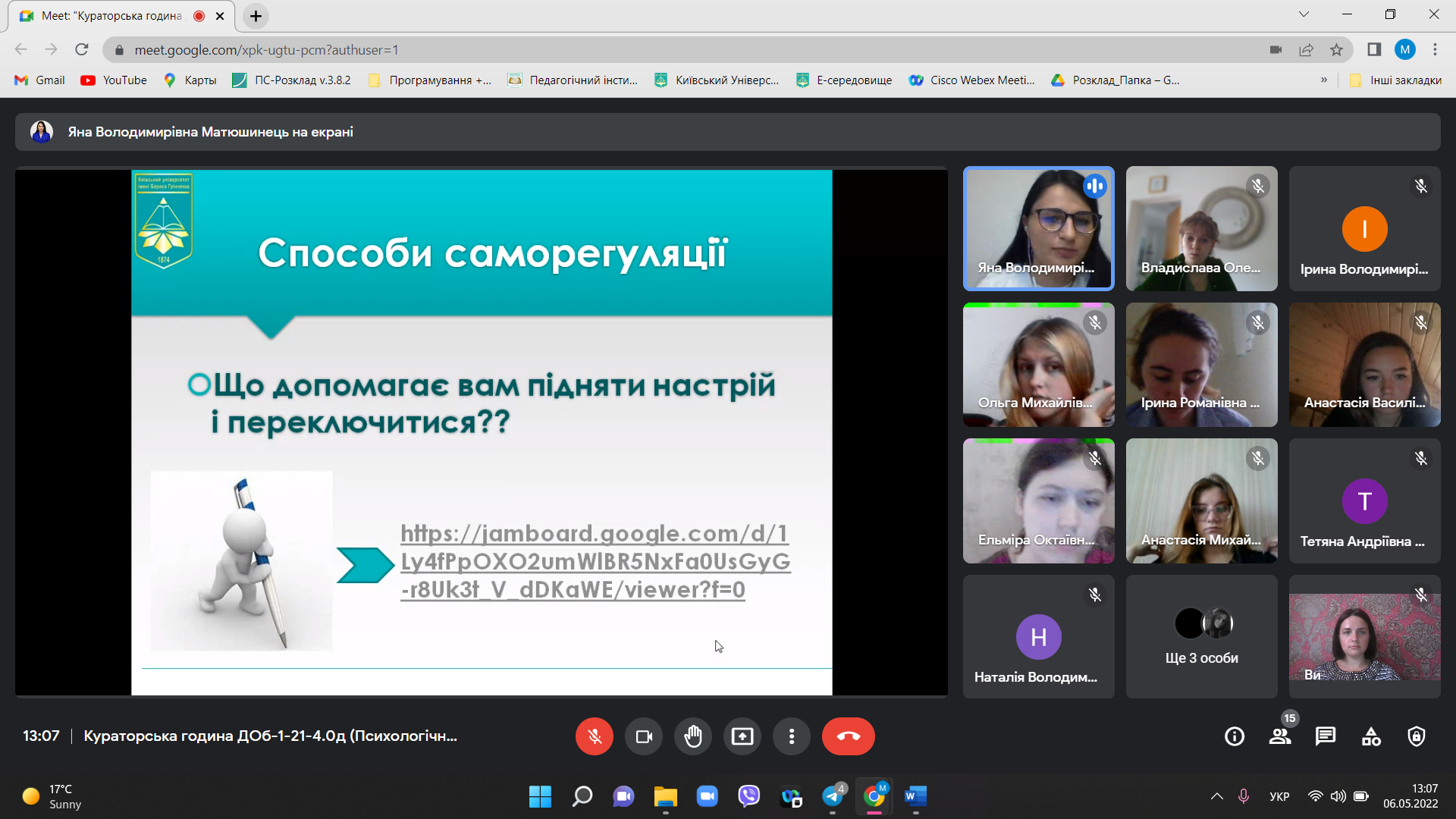The width and height of the screenshot is (1456, 819).
Task: Expand the hidden bookmarks chevron
Action: coord(1324,80)
